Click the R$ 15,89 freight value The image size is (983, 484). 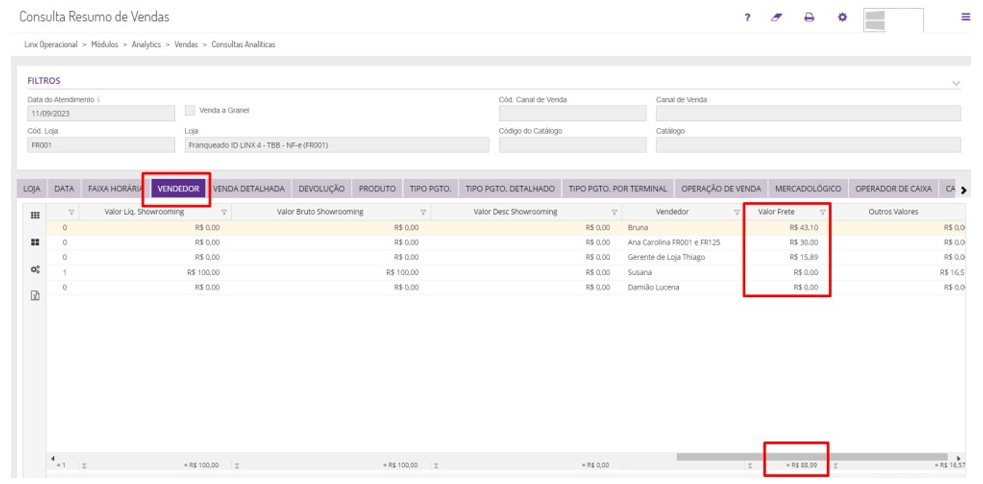(804, 257)
